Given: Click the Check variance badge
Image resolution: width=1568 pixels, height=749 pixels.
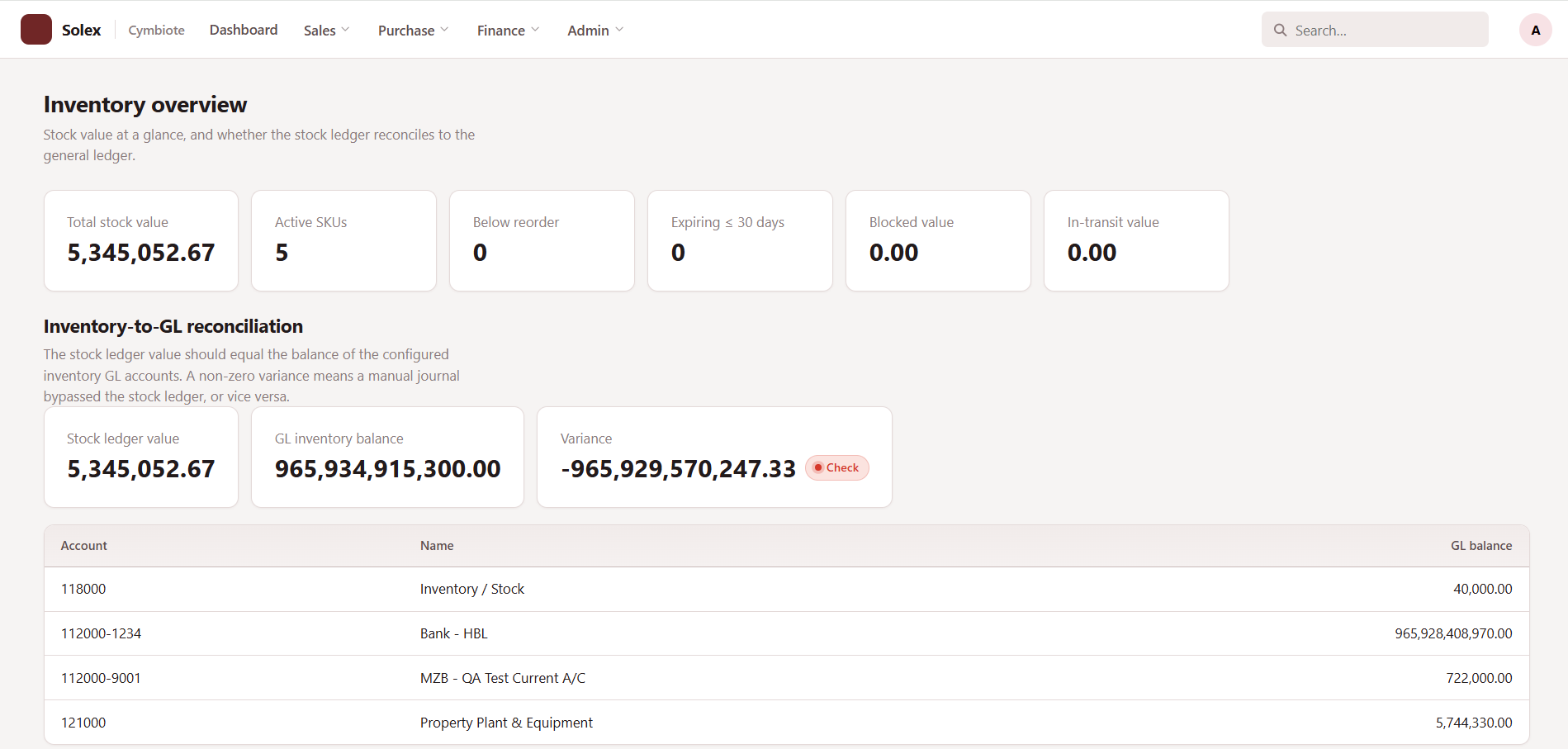Looking at the screenshot, I should [x=837, y=467].
